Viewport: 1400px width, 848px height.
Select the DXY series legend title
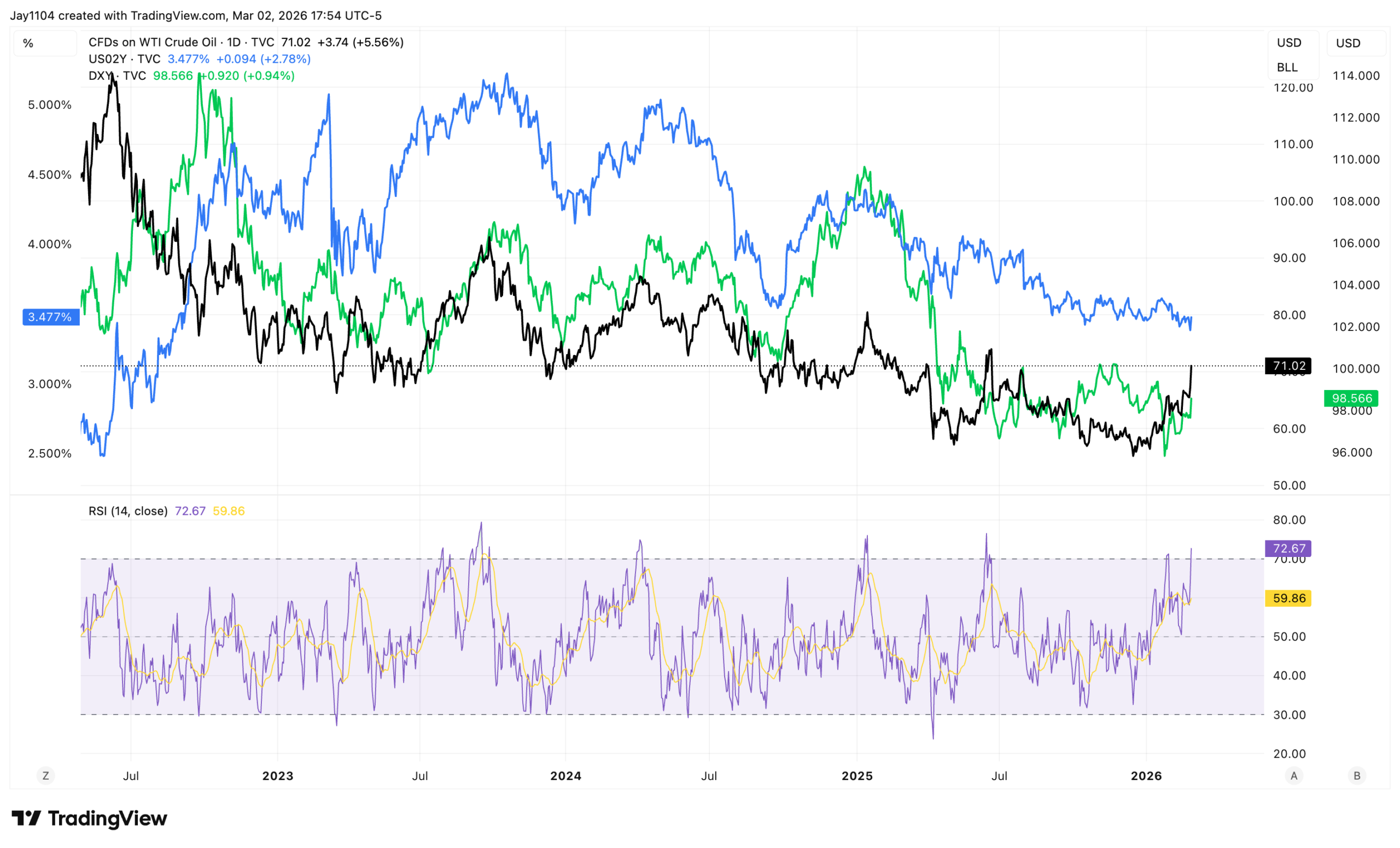click(117, 75)
